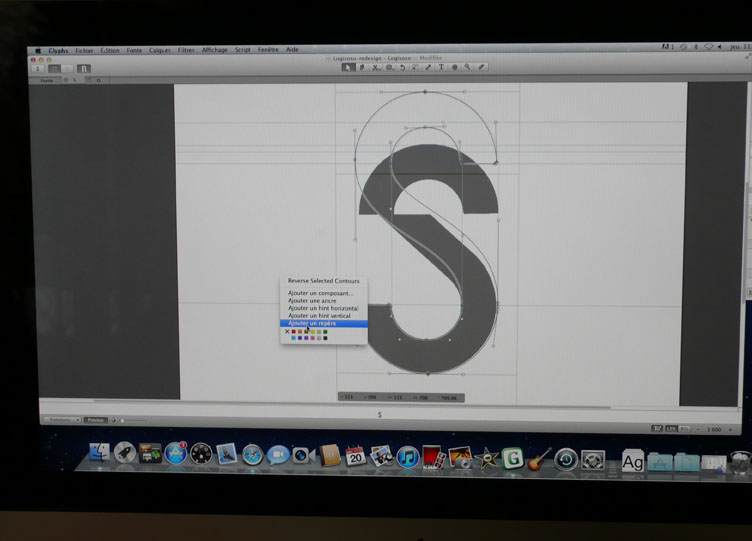Open Glyphs app icon in the Dock
The height and width of the screenshot is (541, 752).
512,458
